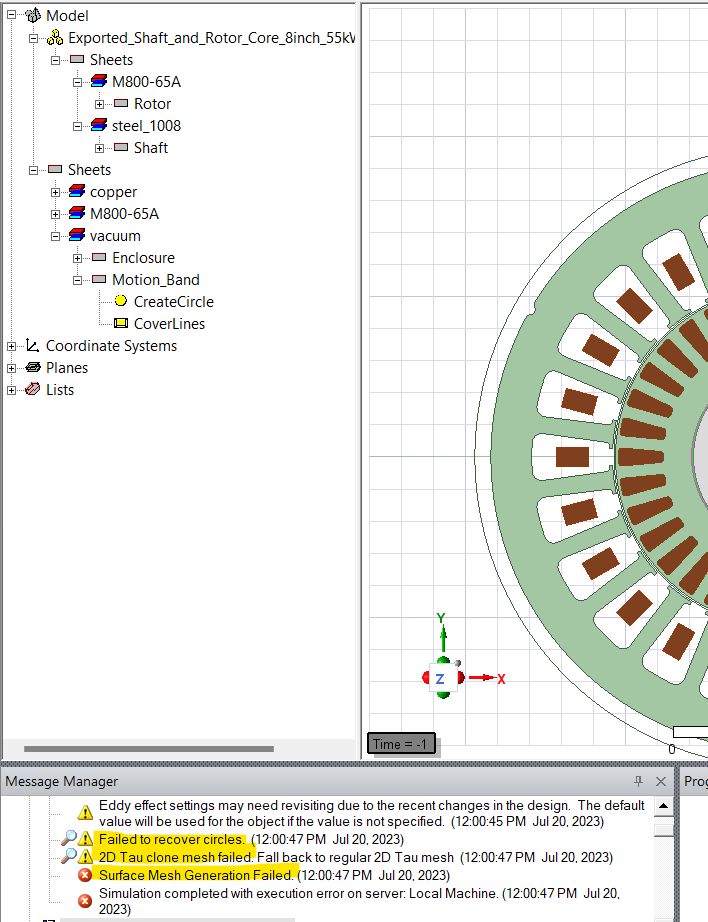Click the CoverLines yellow rectangle icon
This screenshot has height=922, width=708.
pos(121,323)
